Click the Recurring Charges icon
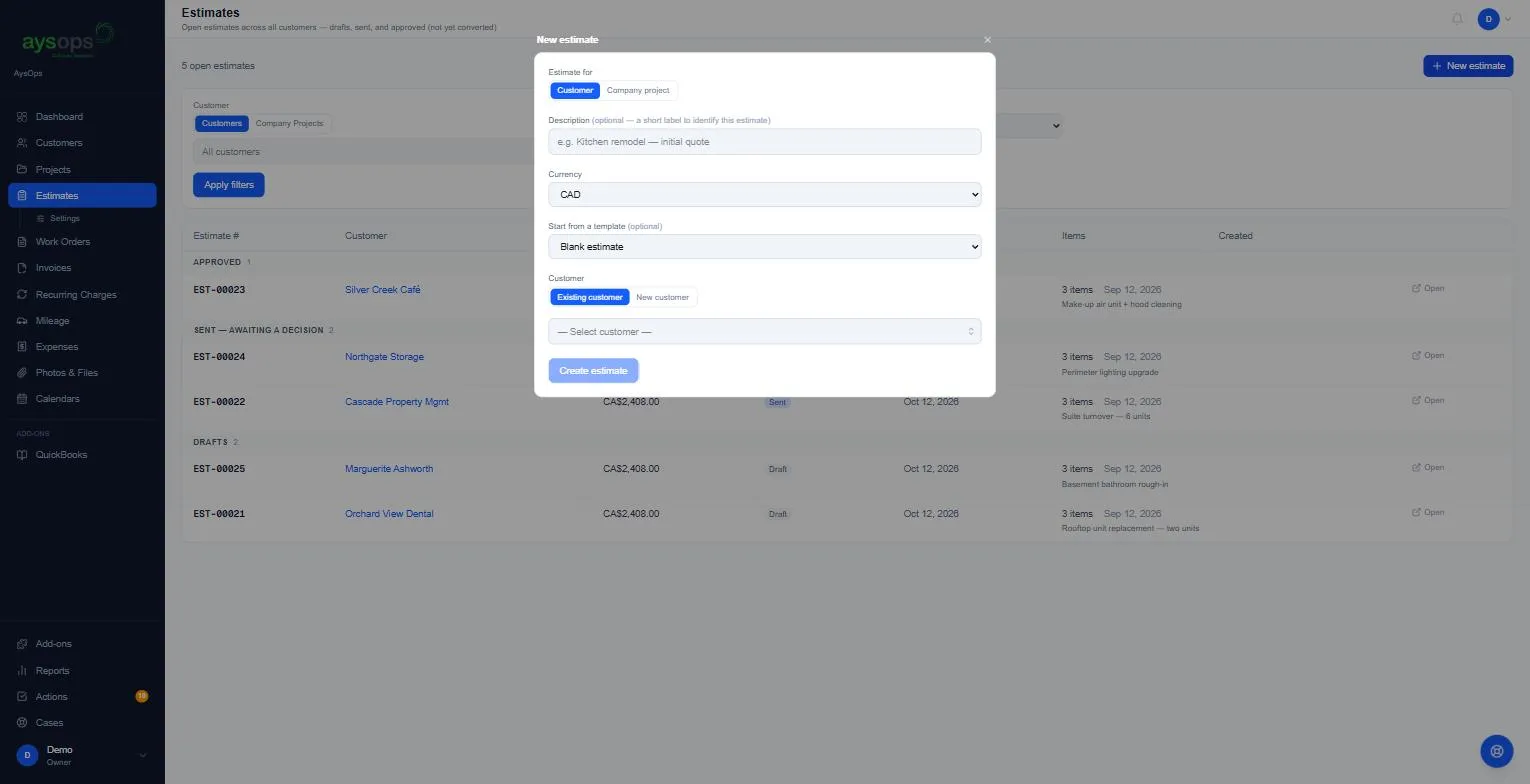Screen dimensions: 1530x784 pyautogui.click(x=22, y=295)
